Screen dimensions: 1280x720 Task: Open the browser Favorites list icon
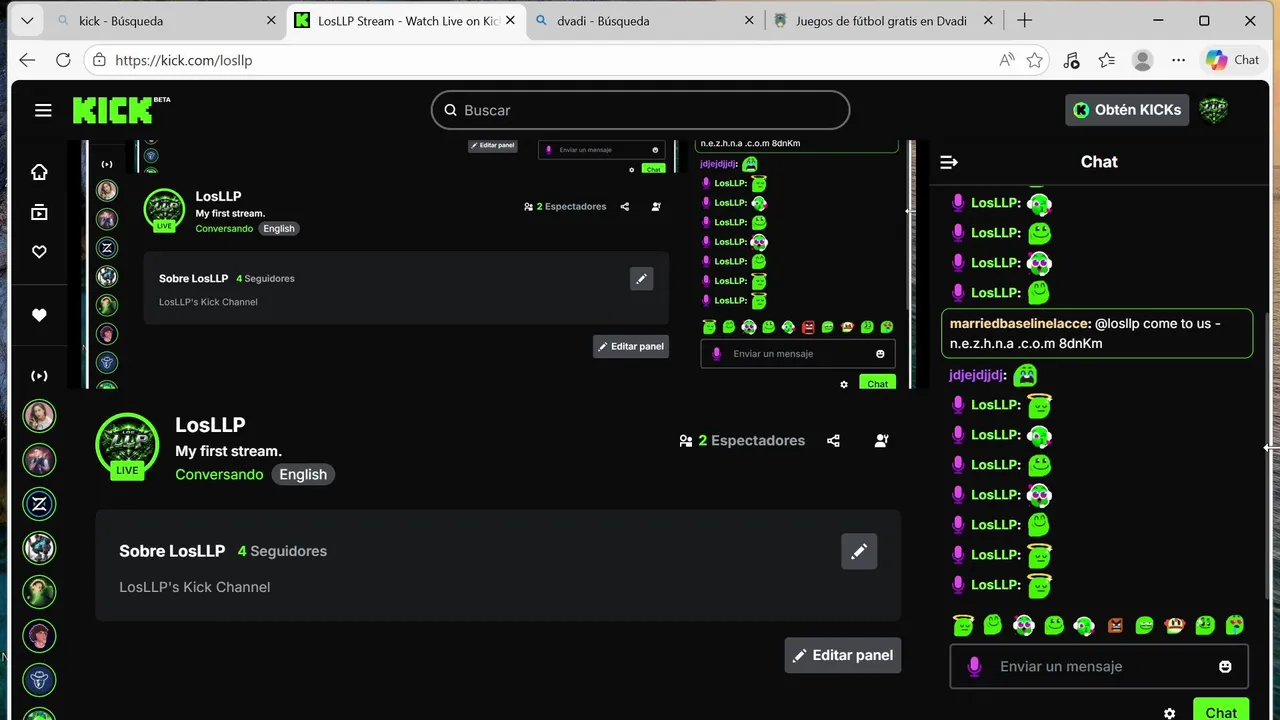[x=1106, y=60]
